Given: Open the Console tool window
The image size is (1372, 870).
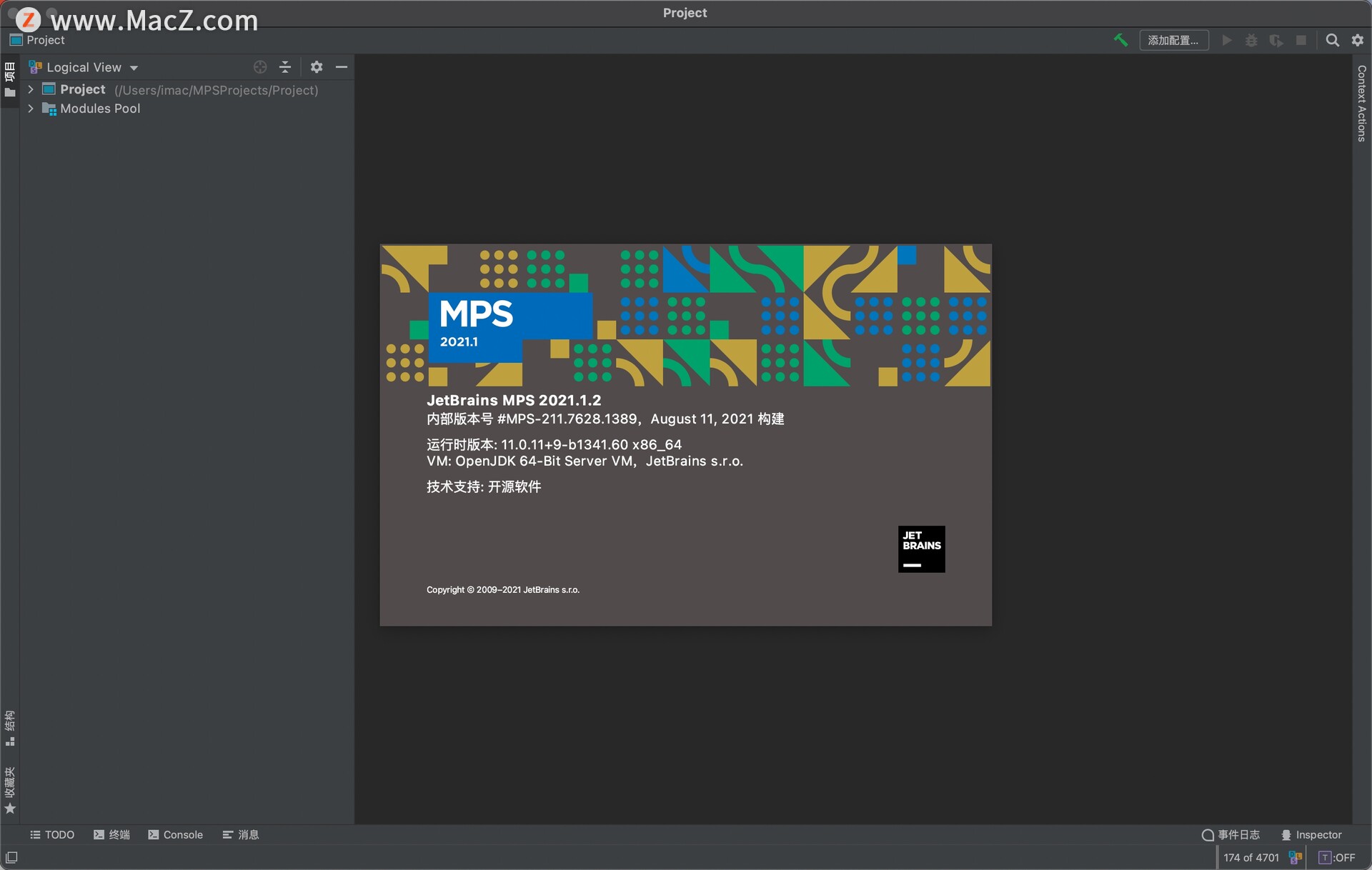Looking at the screenshot, I should (x=176, y=835).
